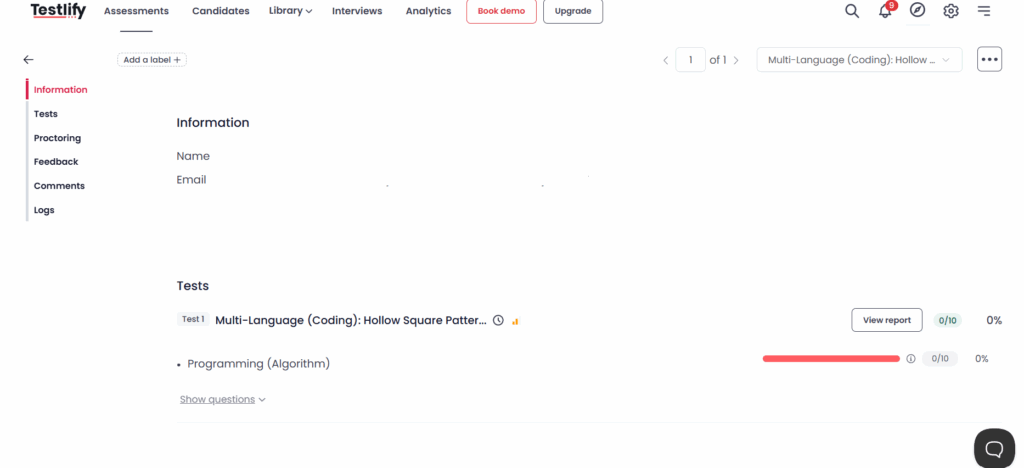
Task: Click the gray 0/10 score badge
Action: point(940,358)
